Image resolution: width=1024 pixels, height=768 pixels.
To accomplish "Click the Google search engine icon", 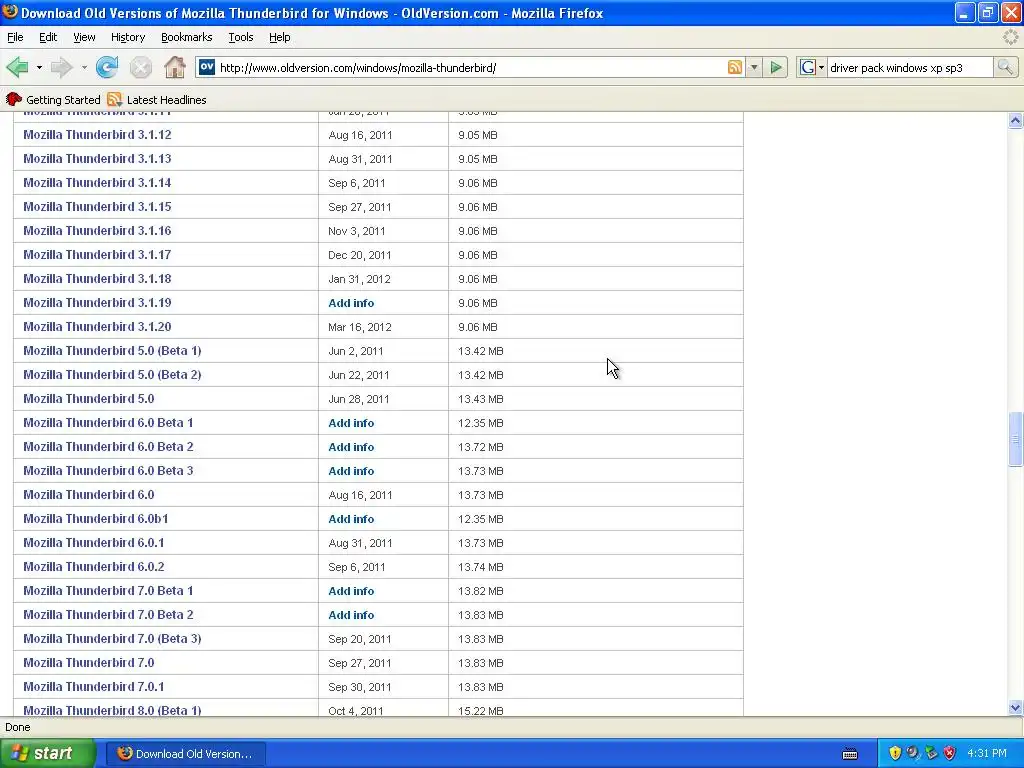I will point(808,67).
